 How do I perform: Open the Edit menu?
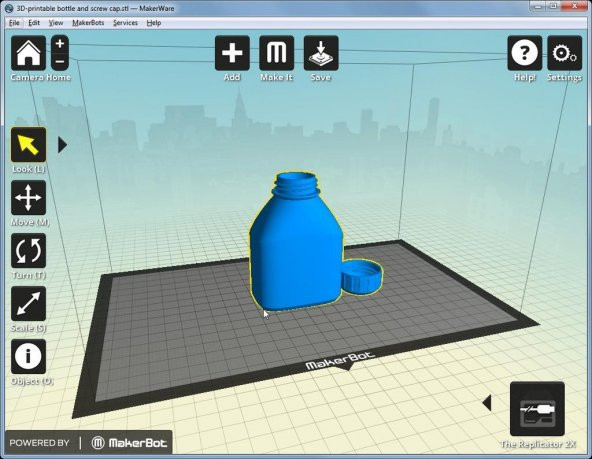point(34,23)
